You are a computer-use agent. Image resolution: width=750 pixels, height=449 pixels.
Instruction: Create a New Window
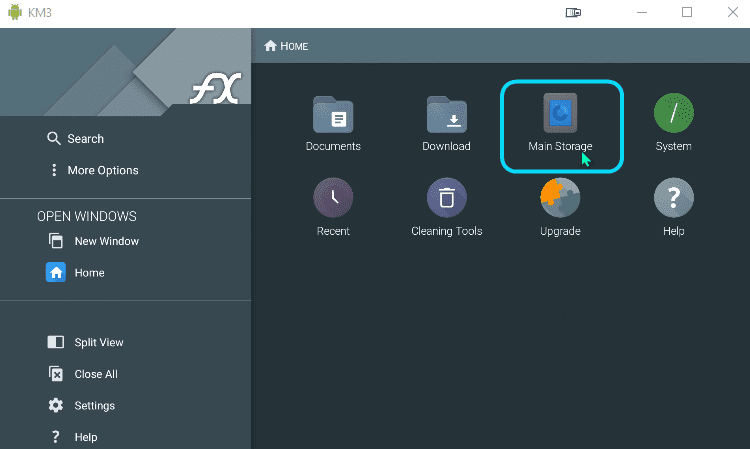click(x=93, y=241)
